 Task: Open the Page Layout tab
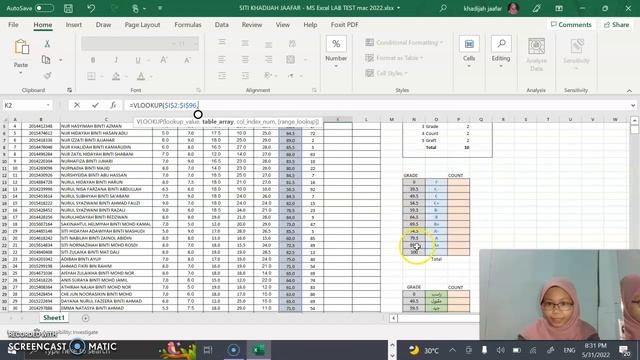pyautogui.click(x=142, y=25)
